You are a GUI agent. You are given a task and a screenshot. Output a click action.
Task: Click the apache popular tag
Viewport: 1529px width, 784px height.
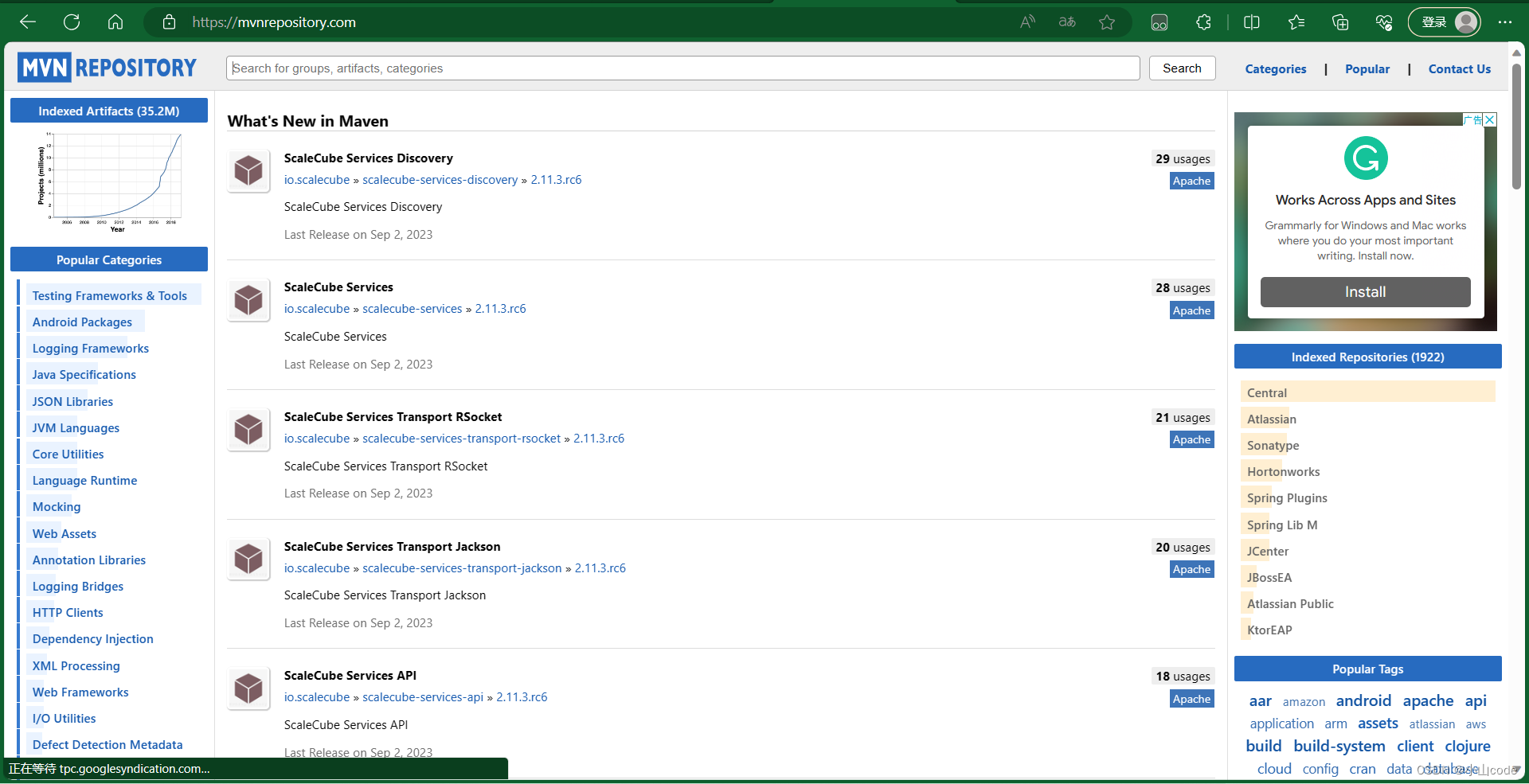[1428, 700]
